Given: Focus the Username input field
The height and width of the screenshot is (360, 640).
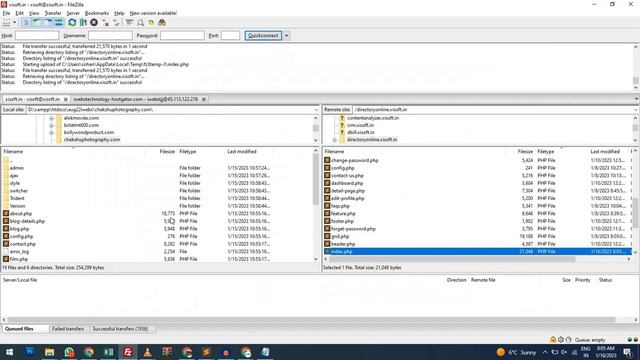Looking at the screenshot, I should point(110,36).
